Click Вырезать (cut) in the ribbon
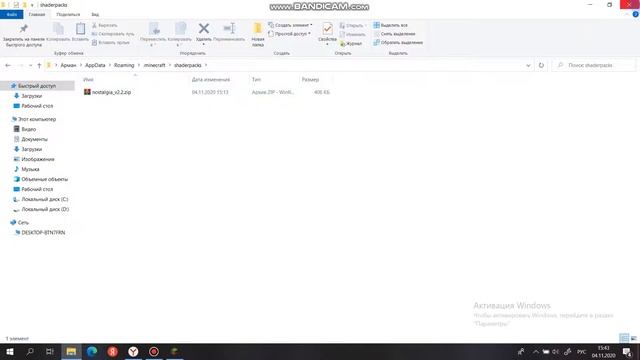This screenshot has height=360, width=640. 104,25
